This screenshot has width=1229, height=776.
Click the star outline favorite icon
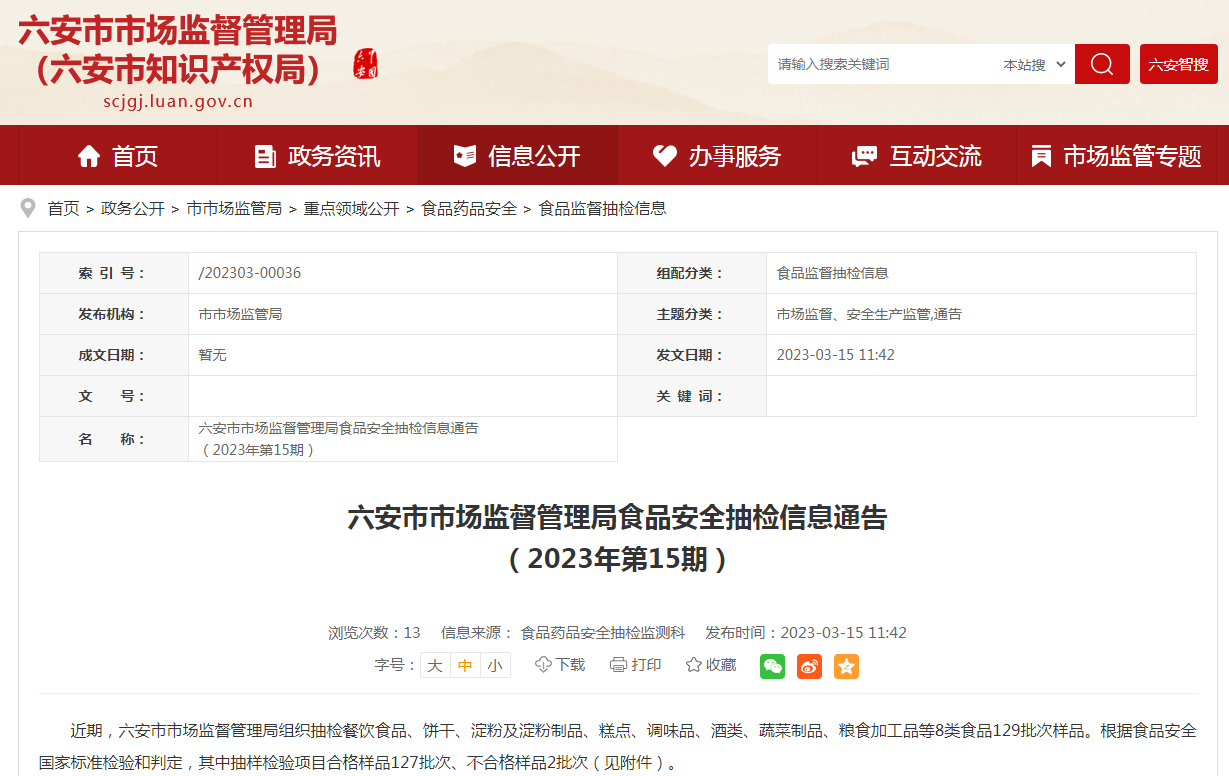(694, 665)
